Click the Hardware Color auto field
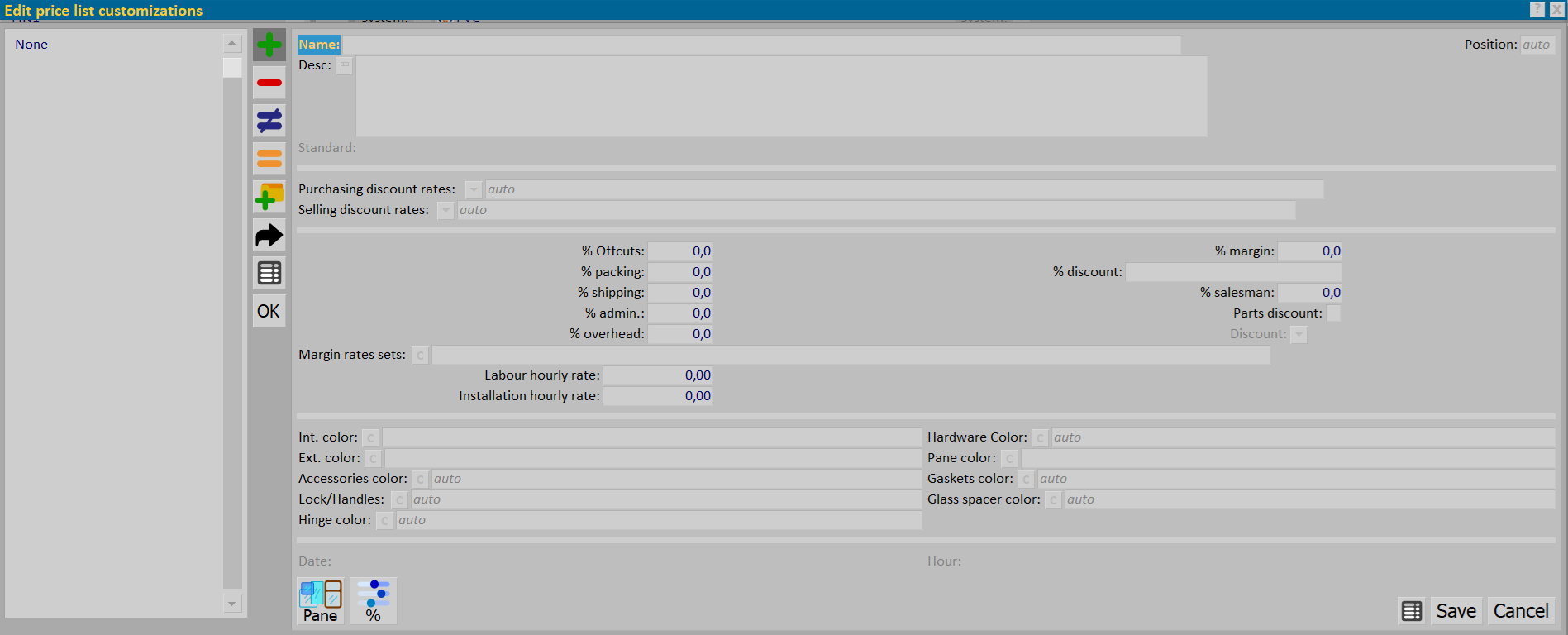Image resolution: width=1568 pixels, height=635 pixels. tap(1303, 437)
